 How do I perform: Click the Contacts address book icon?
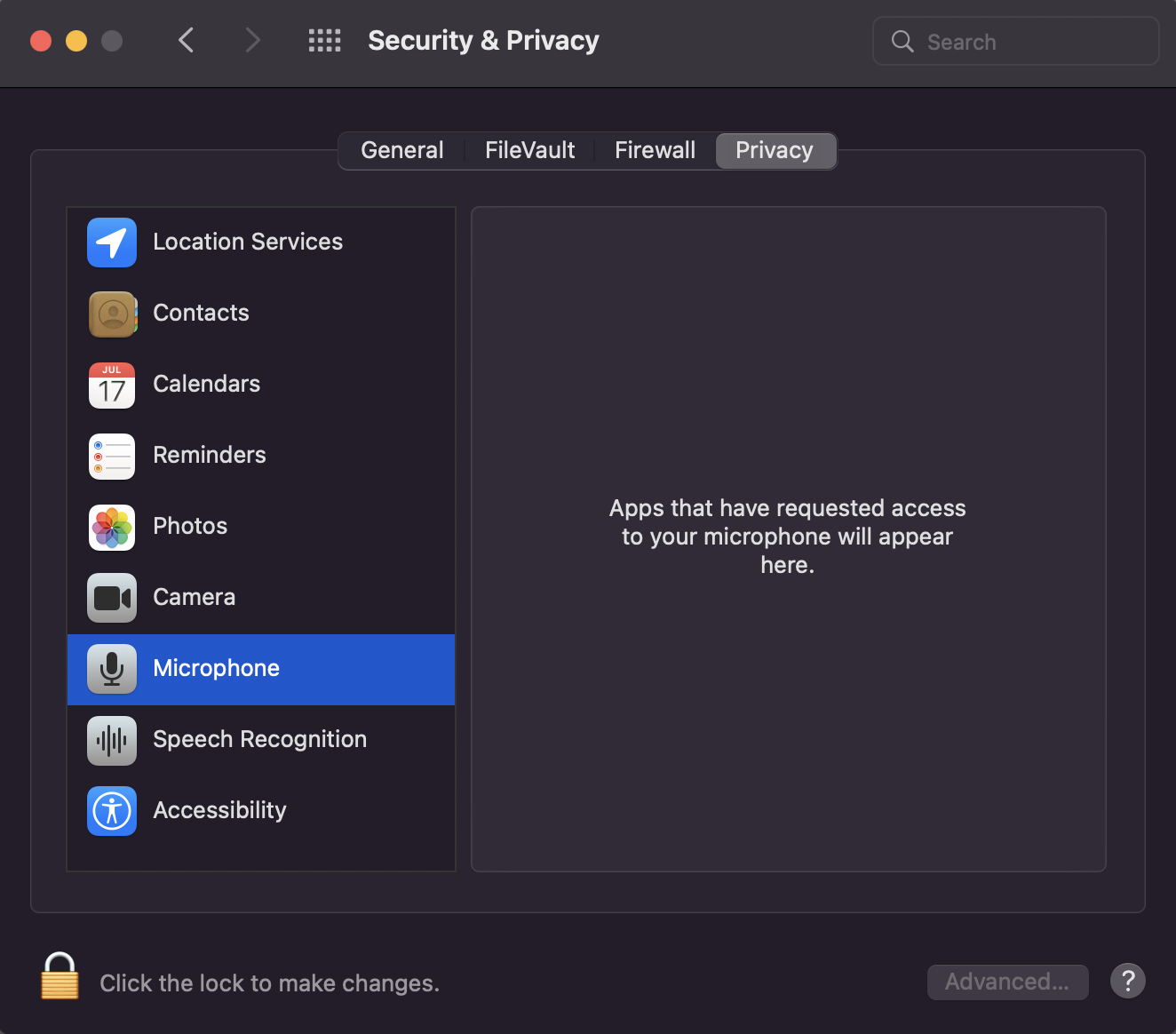point(112,314)
